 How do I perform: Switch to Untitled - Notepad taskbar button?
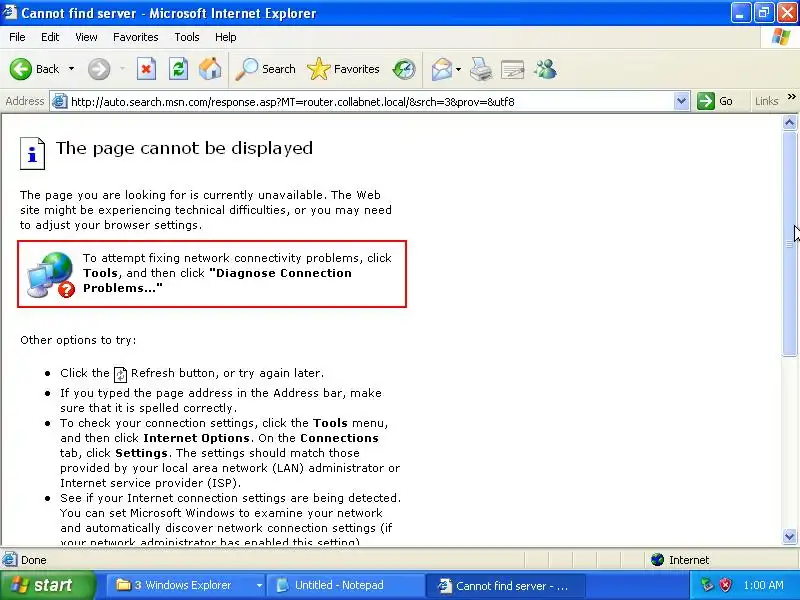[x=346, y=585]
